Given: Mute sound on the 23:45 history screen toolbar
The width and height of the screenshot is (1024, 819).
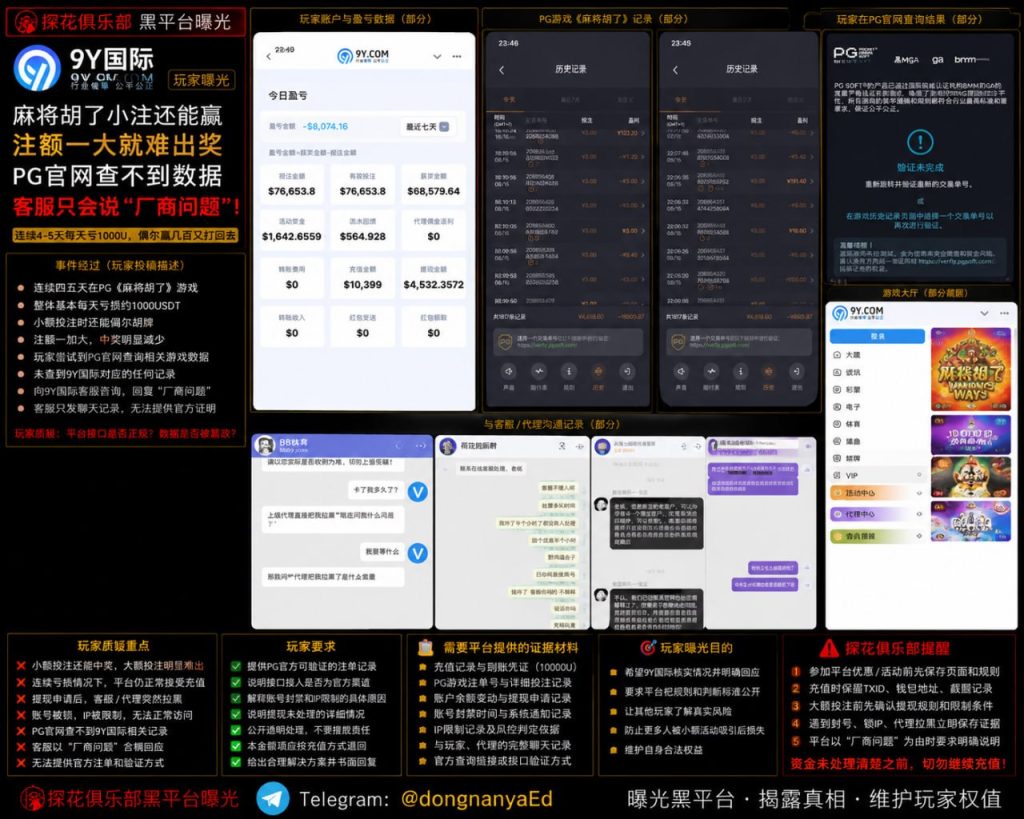Looking at the screenshot, I should [680, 372].
